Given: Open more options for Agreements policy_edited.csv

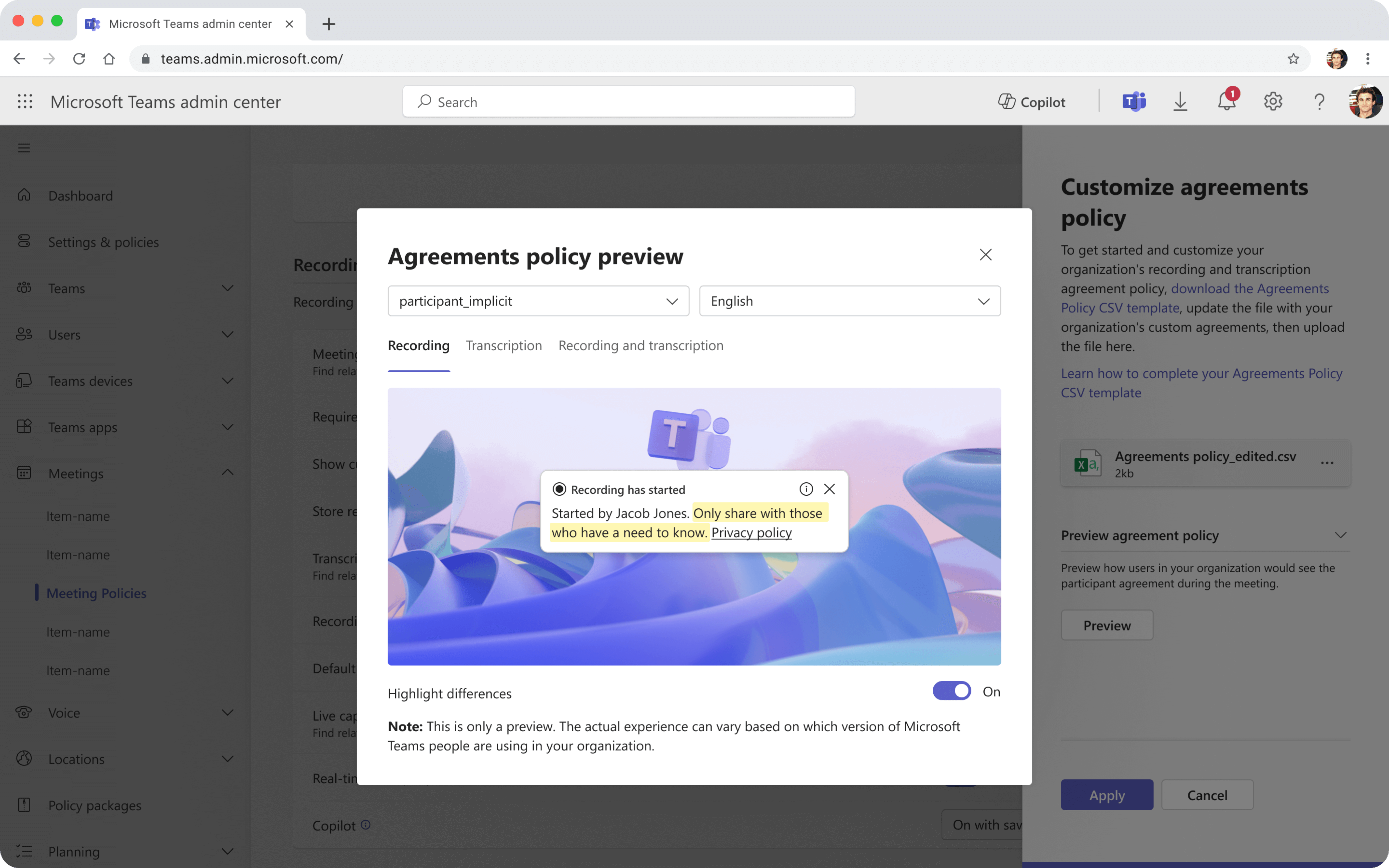Looking at the screenshot, I should (1327, 463).
